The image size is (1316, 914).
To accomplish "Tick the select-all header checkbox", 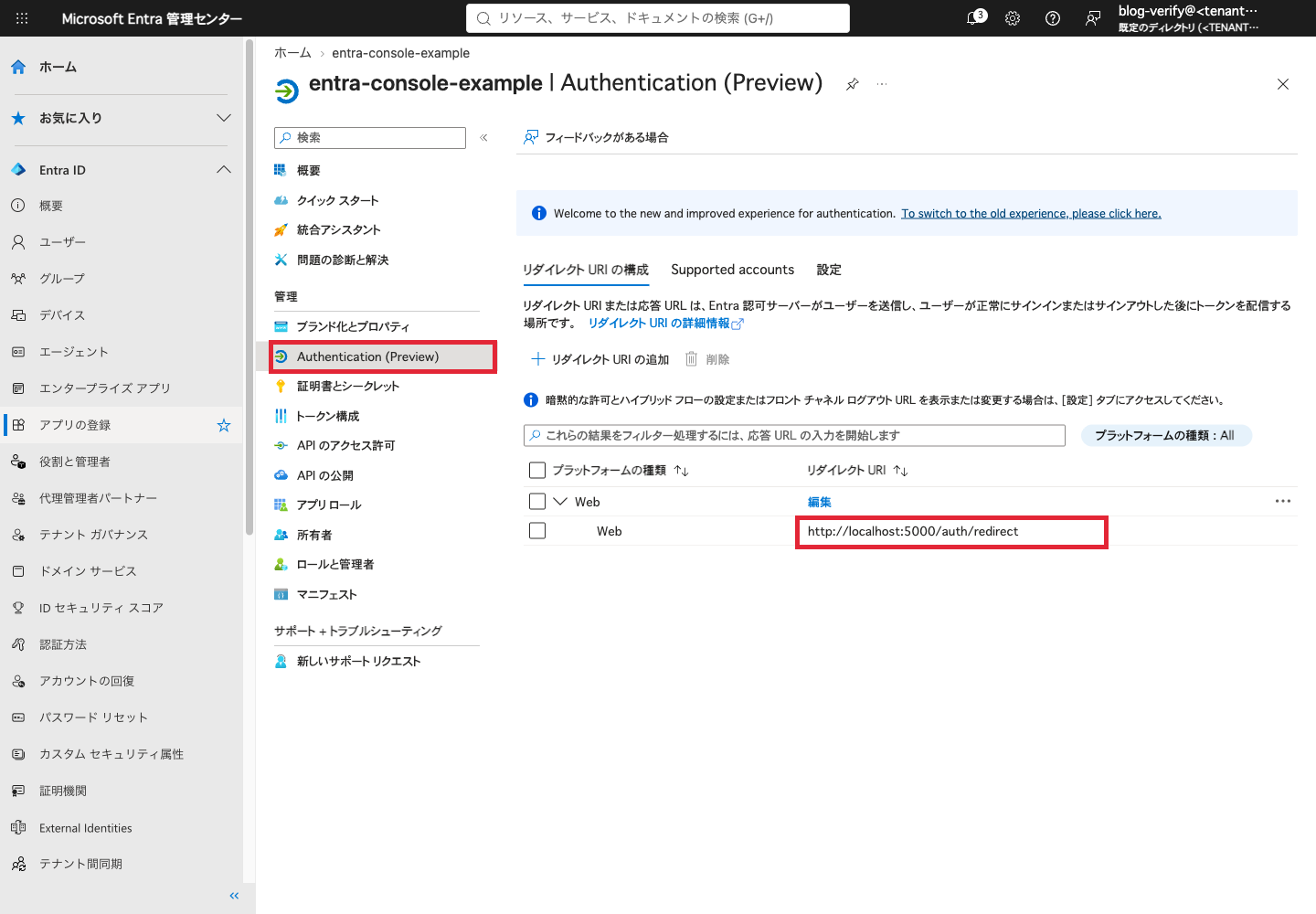I will 537,470.
